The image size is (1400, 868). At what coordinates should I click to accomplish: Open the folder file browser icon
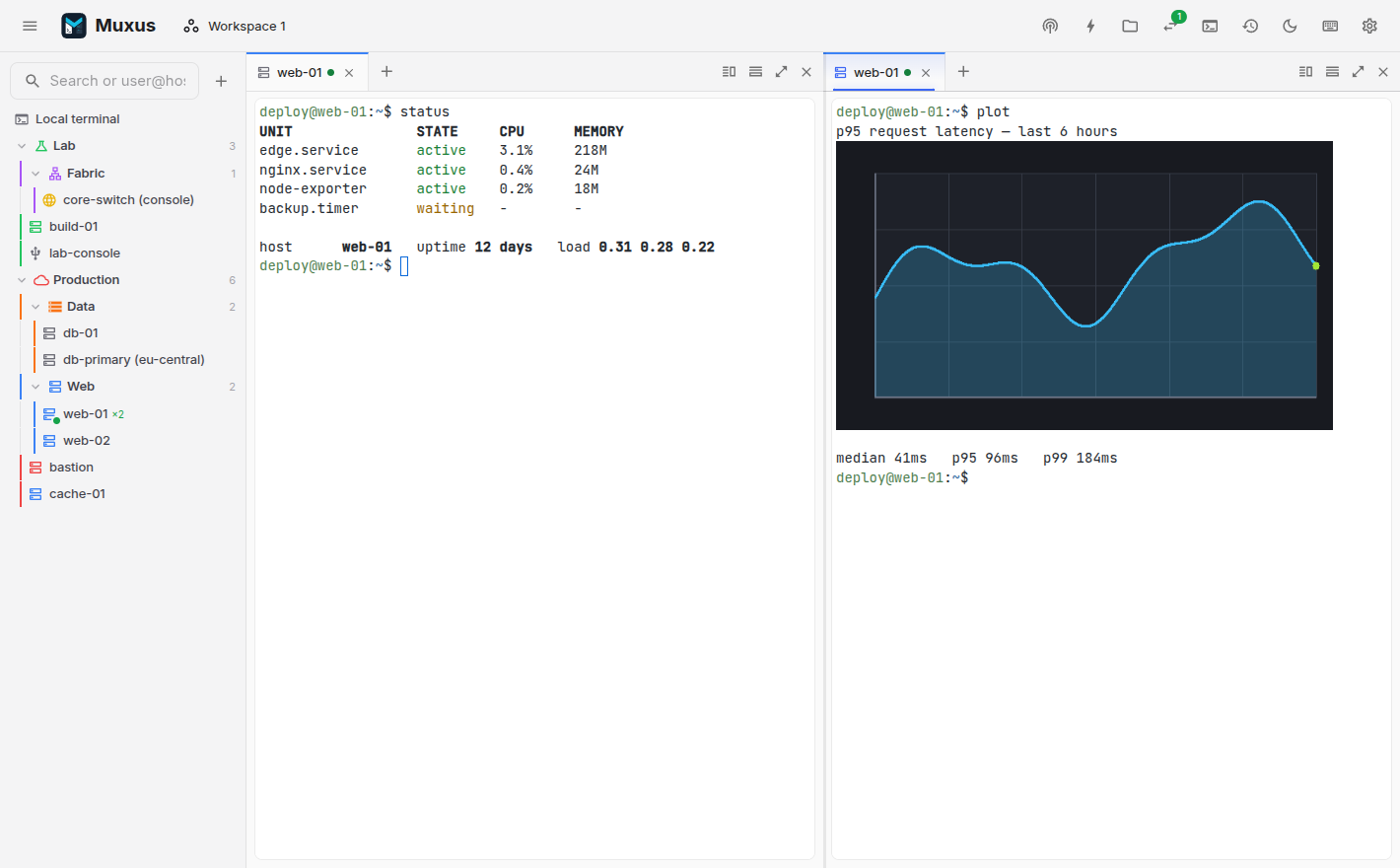click(x=1130, y=26)
